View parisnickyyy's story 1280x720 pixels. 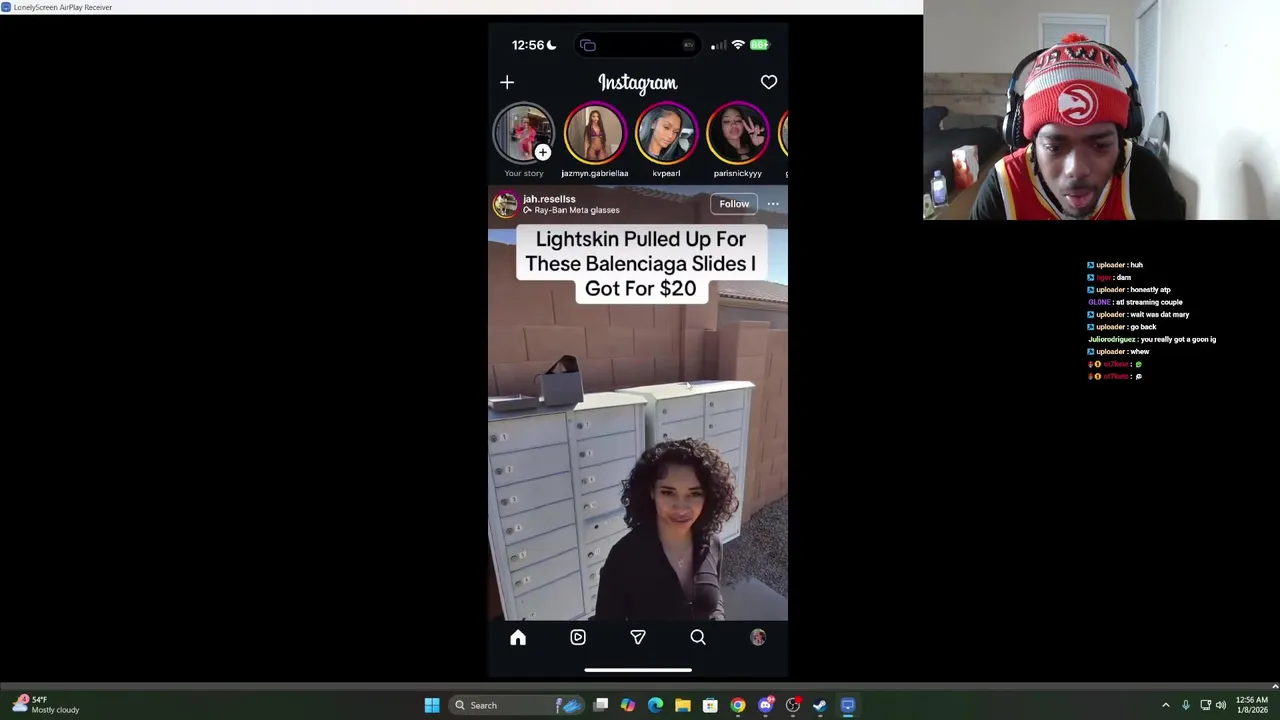[737, 133]
